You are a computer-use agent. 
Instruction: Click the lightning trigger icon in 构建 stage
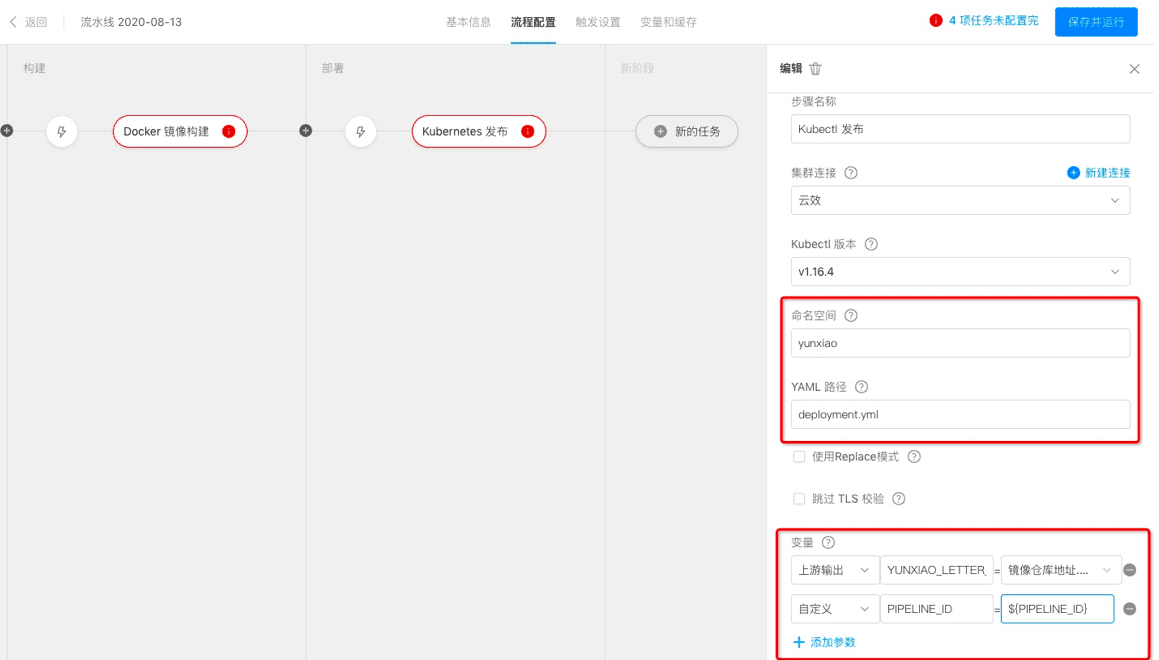(62, 132)
